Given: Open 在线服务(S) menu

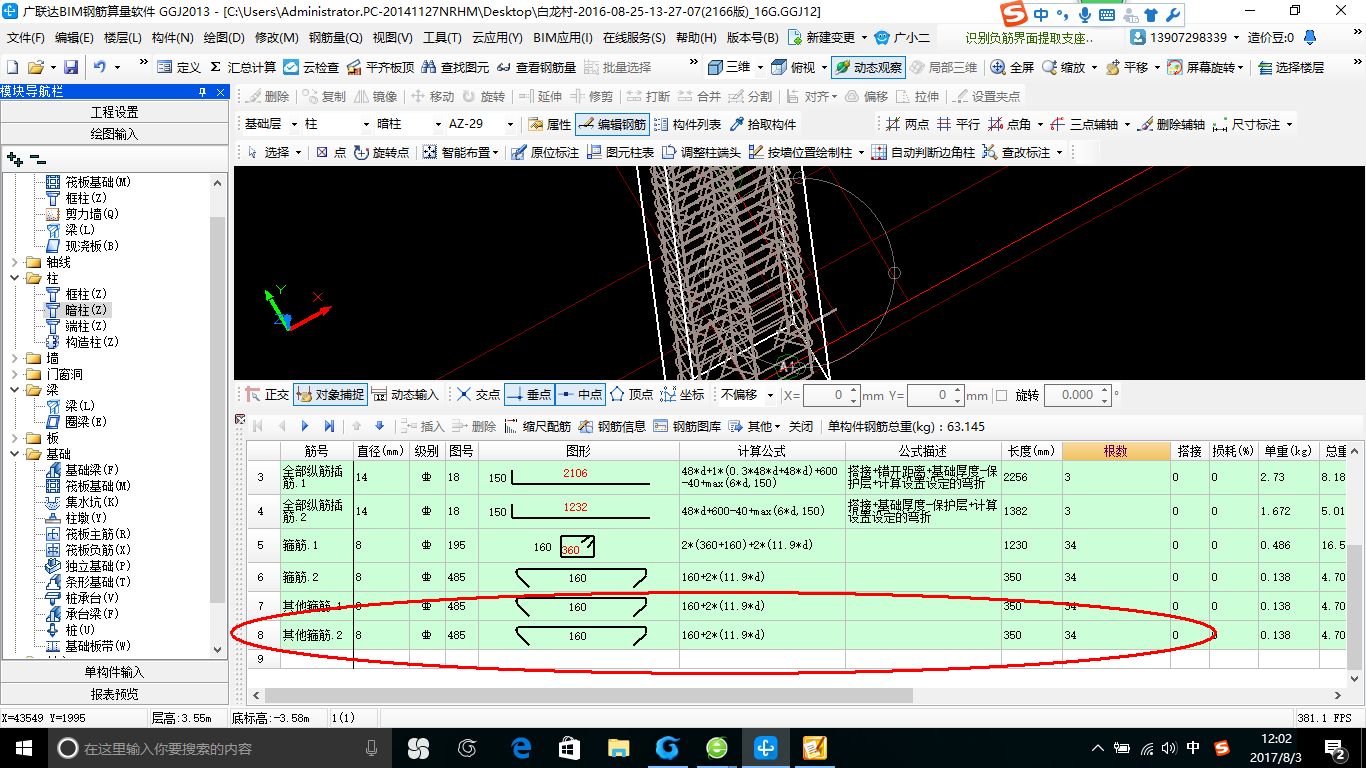Looking at the screenshot, I should (634, 38).
